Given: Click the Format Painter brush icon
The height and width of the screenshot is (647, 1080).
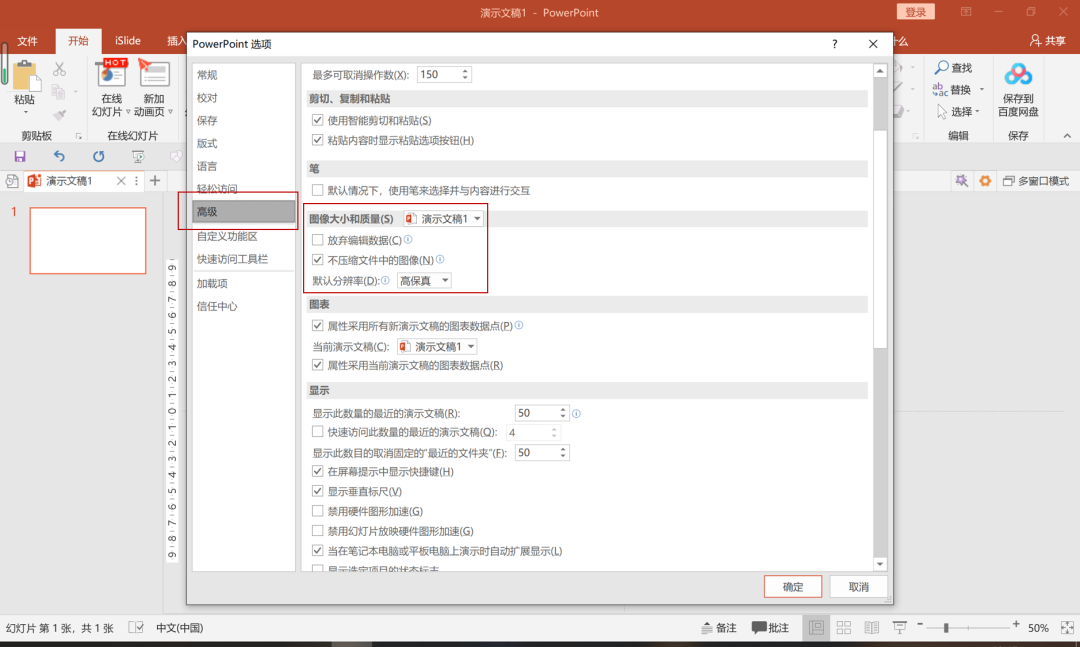Looking at the screenshot, I should pyautogui.click(x=59, y=114).
